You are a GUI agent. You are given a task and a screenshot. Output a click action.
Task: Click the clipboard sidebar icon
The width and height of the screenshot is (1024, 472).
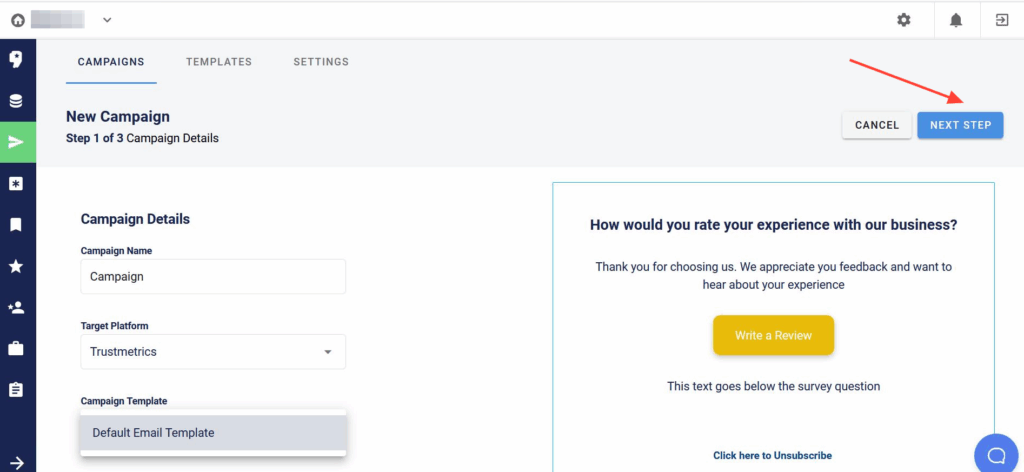(x=16, y=390)
